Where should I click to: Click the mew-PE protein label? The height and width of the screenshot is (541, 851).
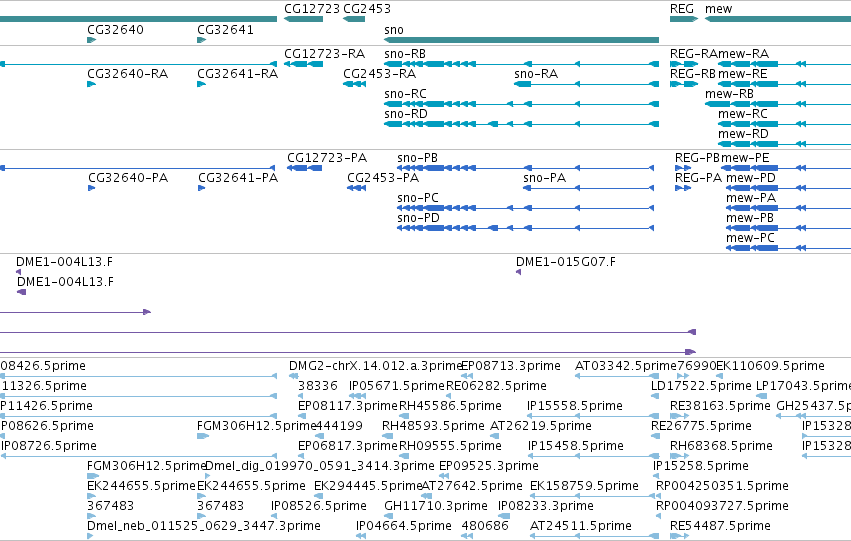click(x=745, y=158)
